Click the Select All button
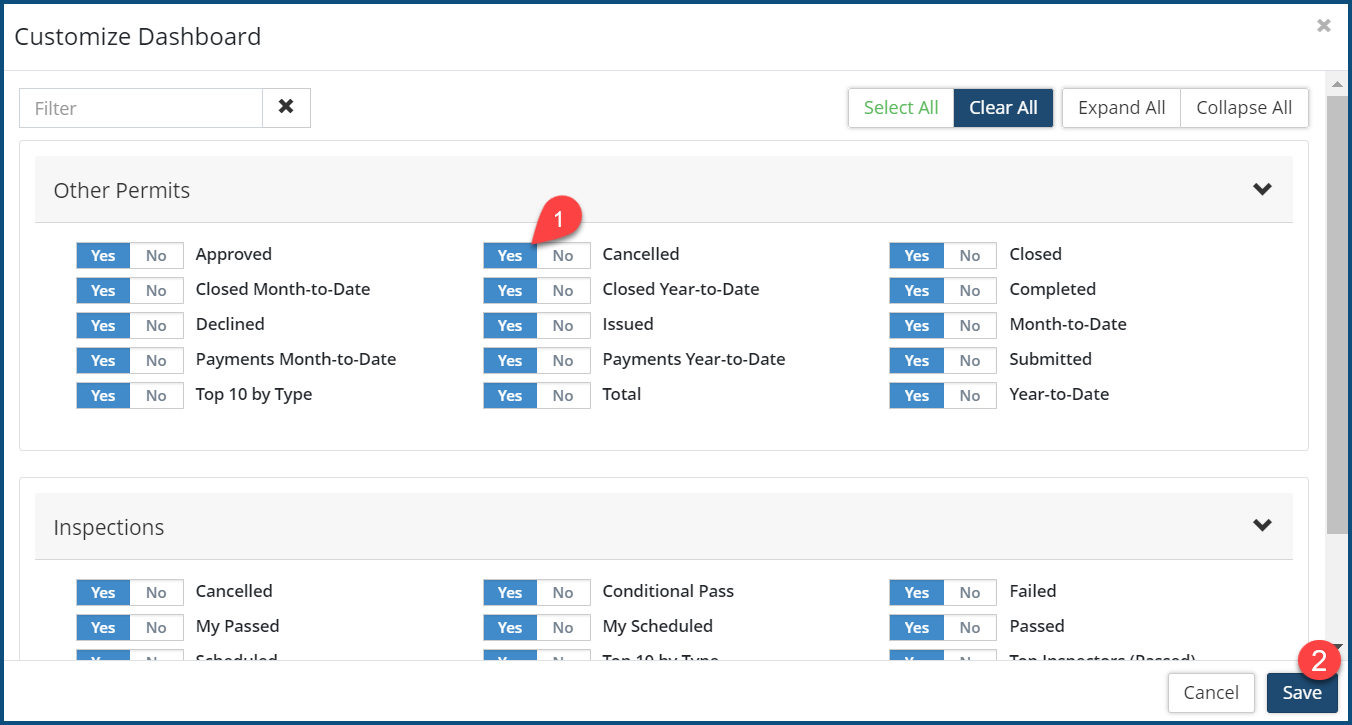 [901, 108]
